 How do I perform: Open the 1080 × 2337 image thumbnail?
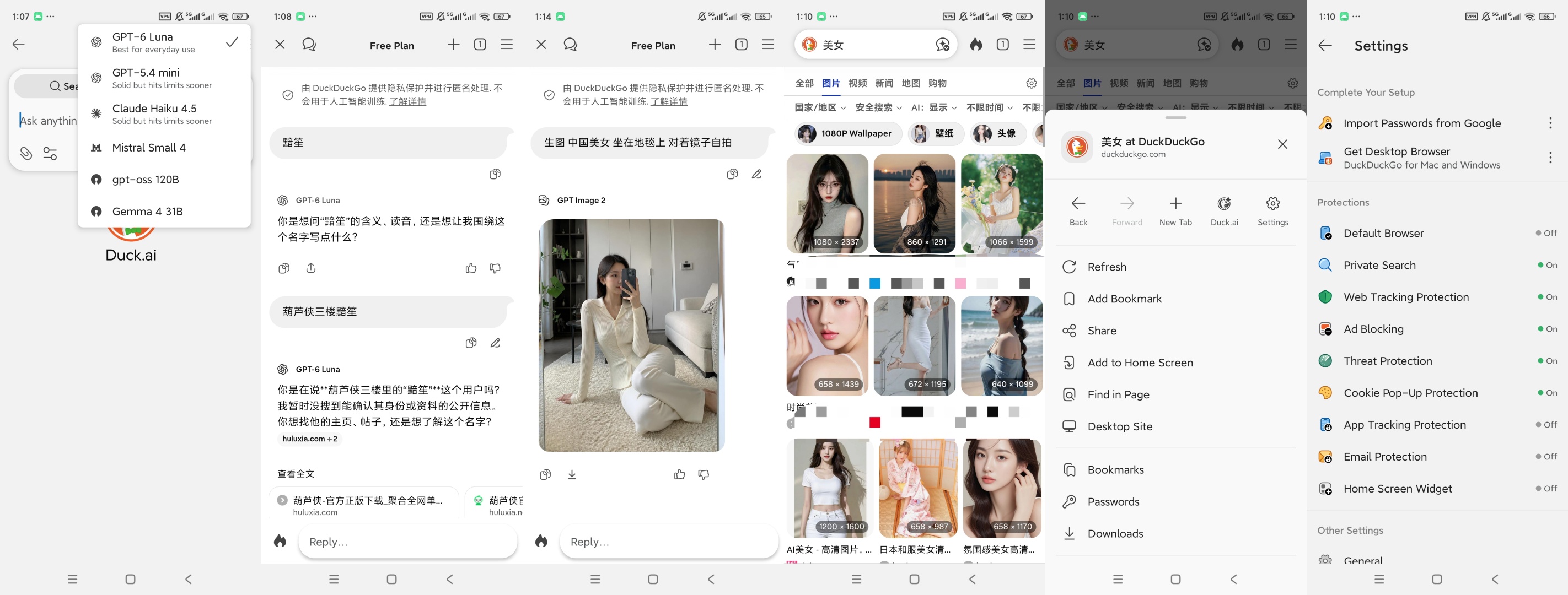click(x=827, y=203)
